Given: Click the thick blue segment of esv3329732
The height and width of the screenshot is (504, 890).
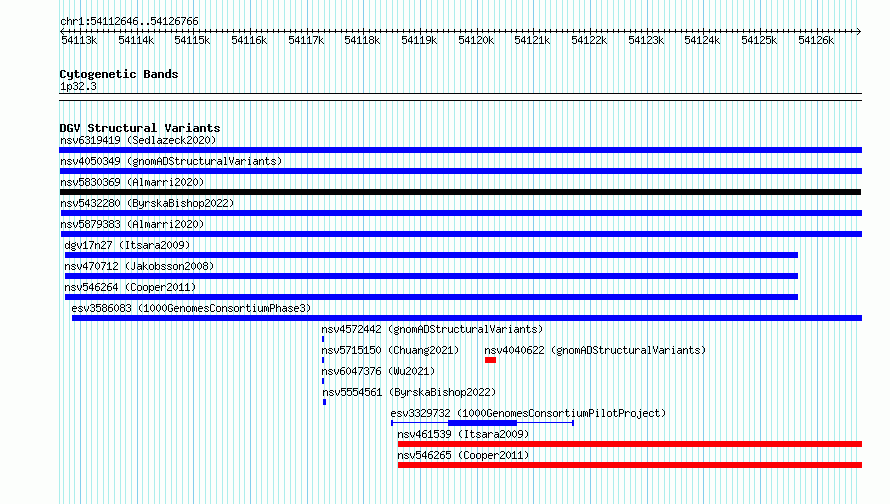Looking at the screenshot, I should (482, 423).
